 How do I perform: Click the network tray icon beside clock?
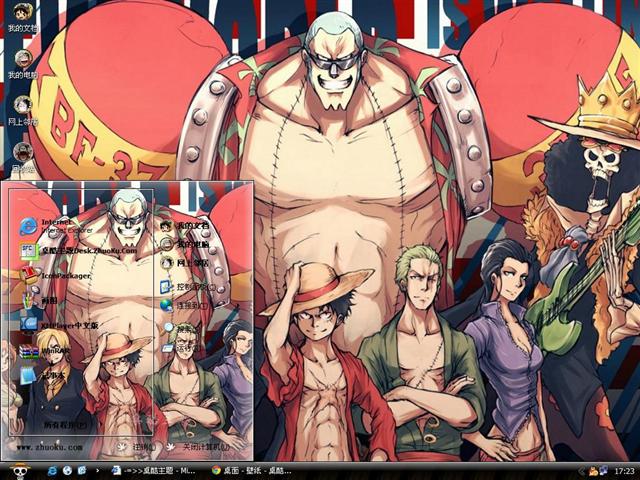pyautogui.click(x=603, y=471)
